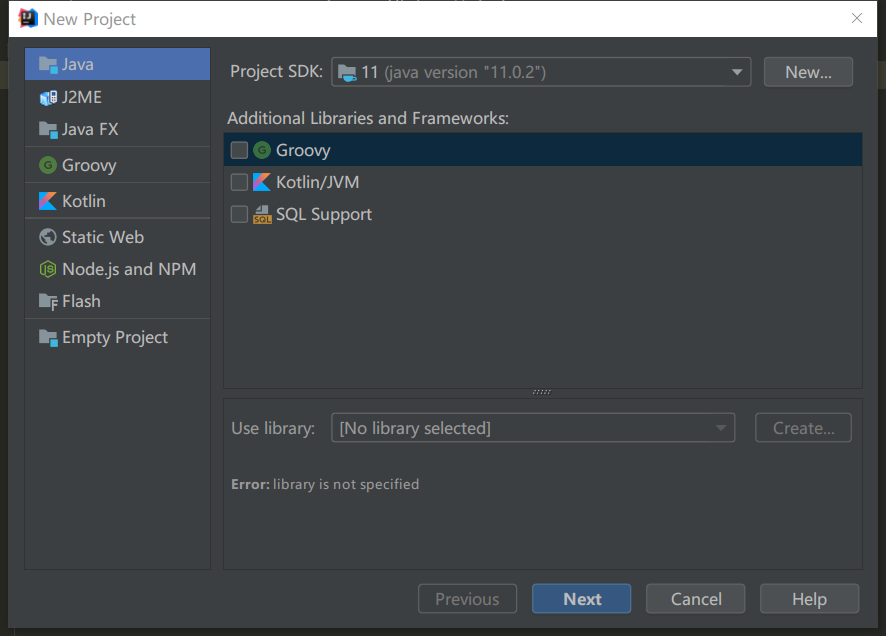
Task: Select the Groovy project type icon in sidebar
Action: pos(47,166)
